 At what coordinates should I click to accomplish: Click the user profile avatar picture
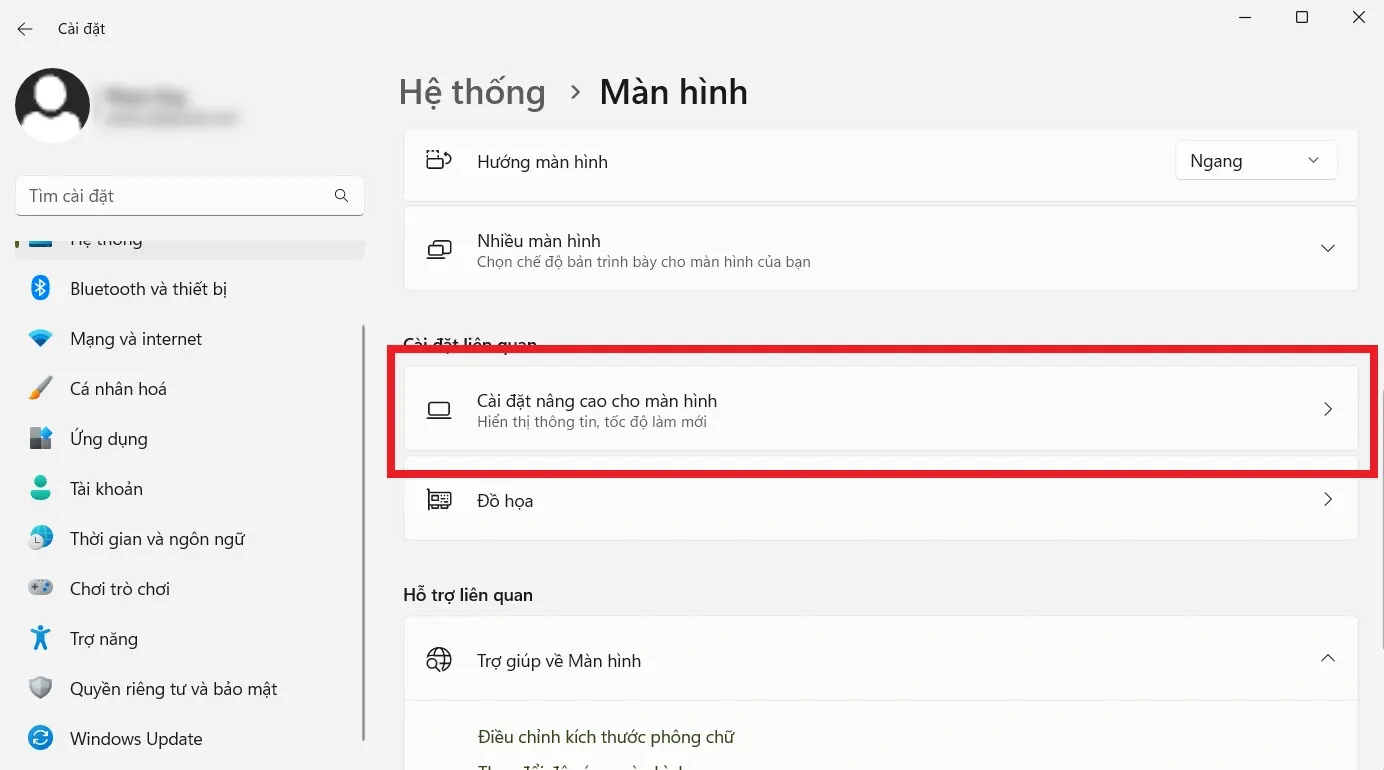pyautogui.click(x=53, y=105)
